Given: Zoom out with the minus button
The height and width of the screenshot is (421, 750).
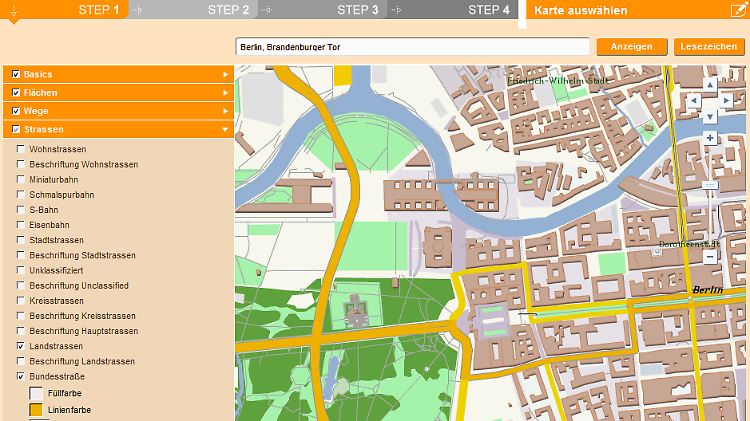Looking at the screenshot, I should (x=710, y=257).
